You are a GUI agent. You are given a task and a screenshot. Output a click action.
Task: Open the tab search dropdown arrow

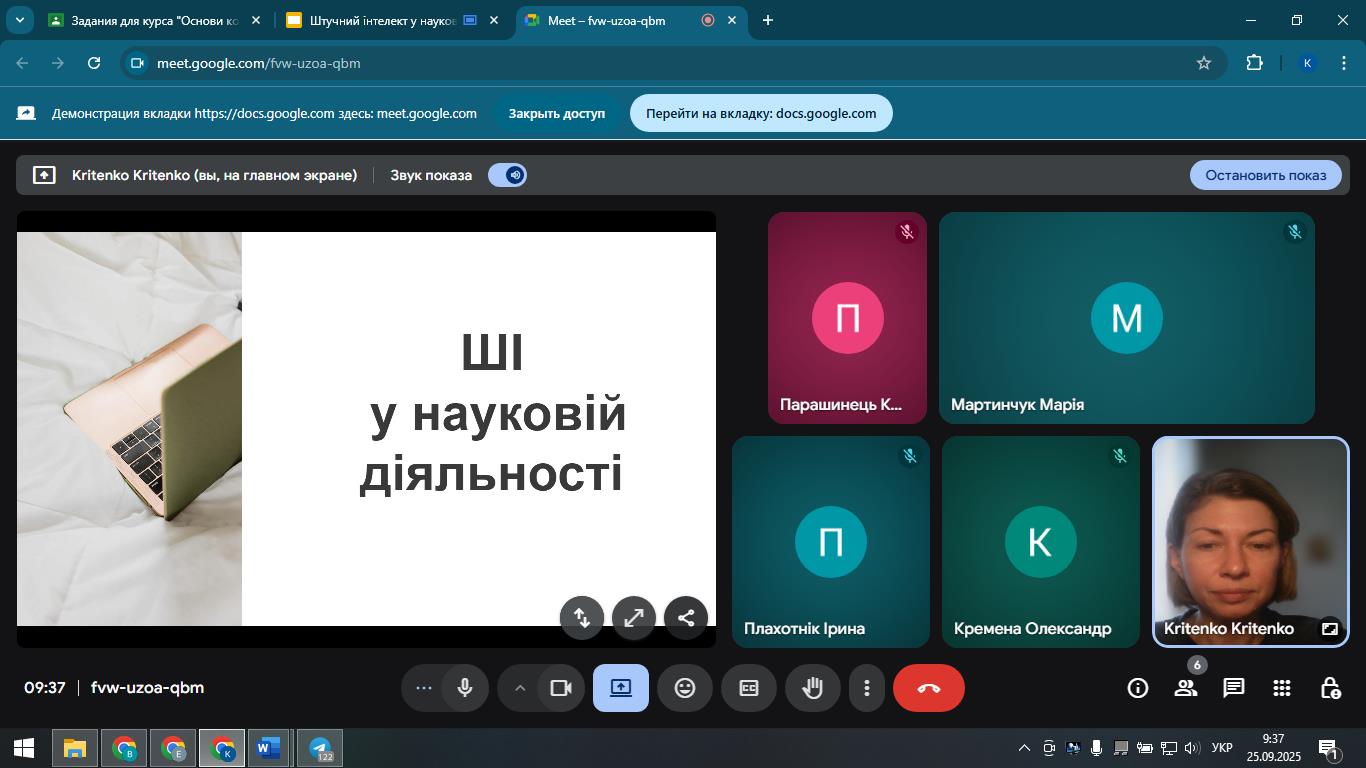click(19, 20)
